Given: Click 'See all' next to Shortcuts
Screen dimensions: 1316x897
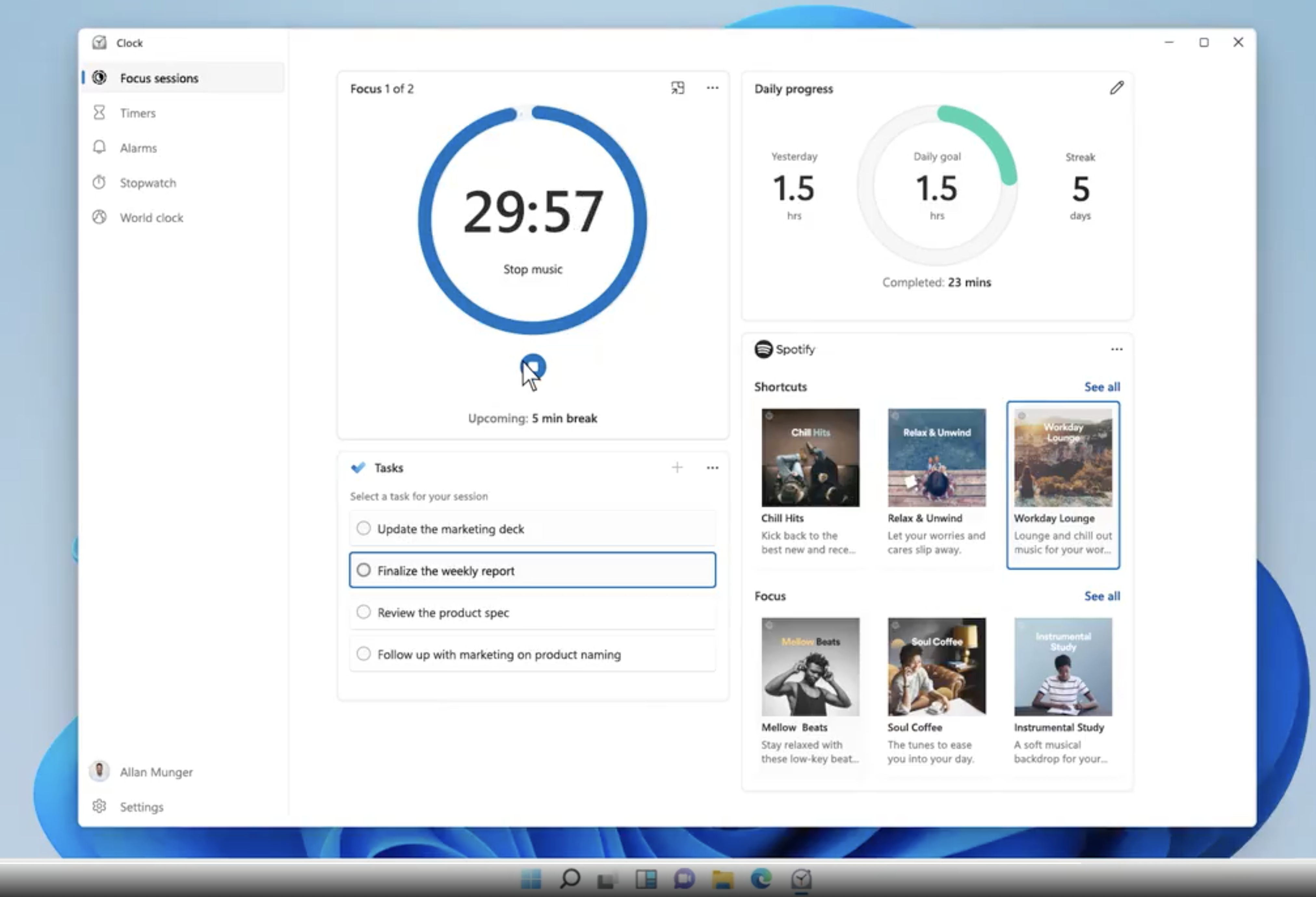Looking at the screenshot, I should pyautogui.click(x=1101, y=387).
